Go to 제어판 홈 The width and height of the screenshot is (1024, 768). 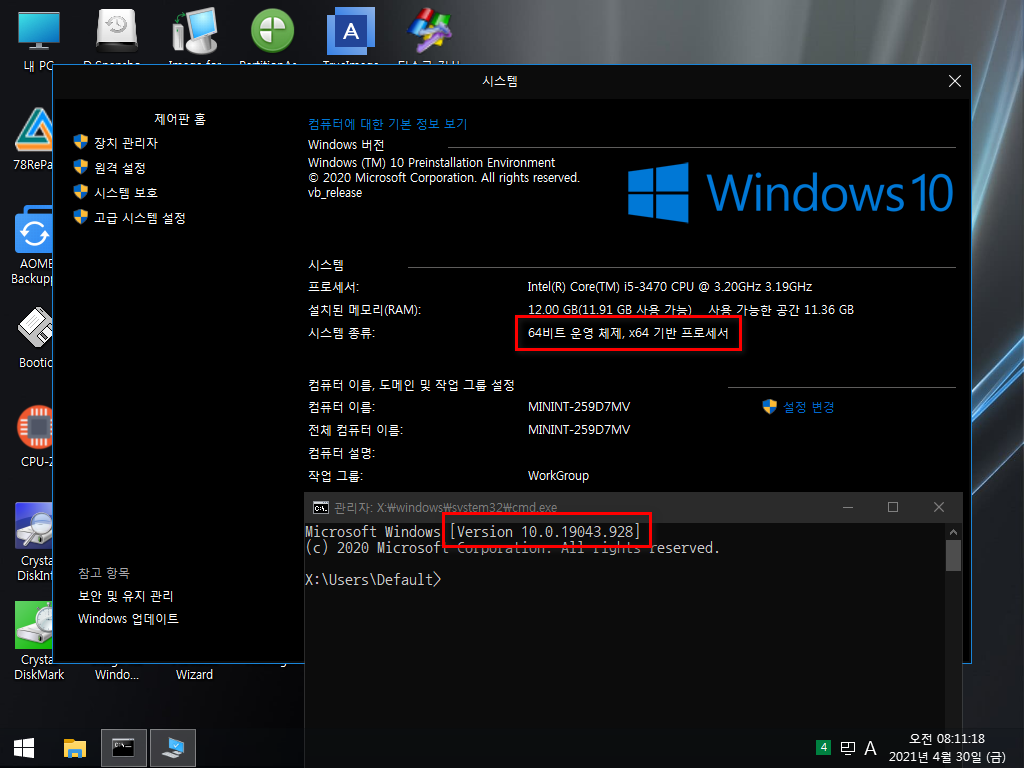(x=180, y=119)
